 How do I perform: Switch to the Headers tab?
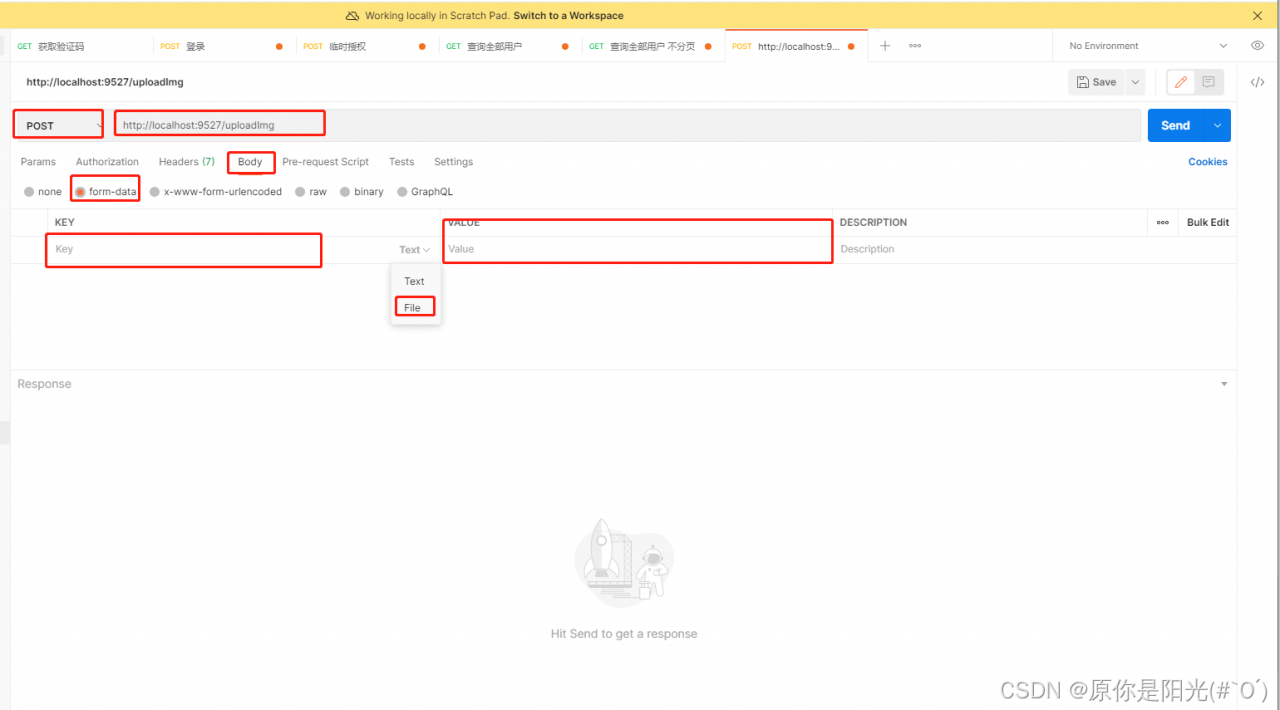point(186,161)
